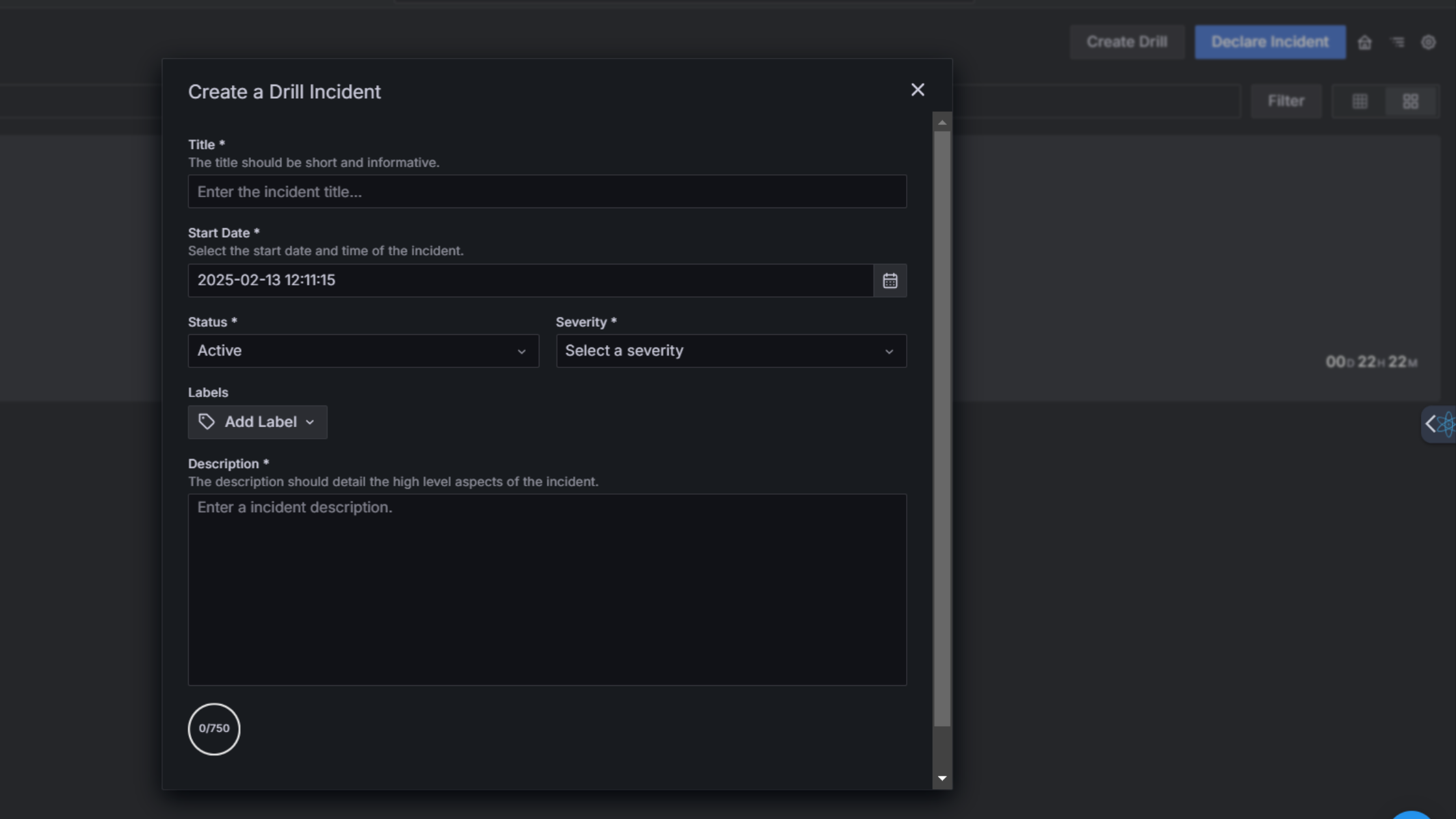Screen dimensions: 1456x819
Task: Dismiss the Create a Drill Incident dialog
Action: click(917, 90)
